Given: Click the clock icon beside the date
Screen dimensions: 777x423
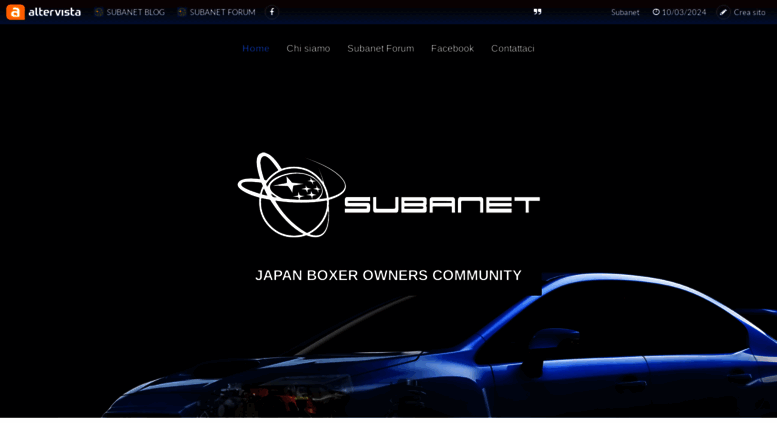Looking at the screenshot, I should [x=656, y=12].
